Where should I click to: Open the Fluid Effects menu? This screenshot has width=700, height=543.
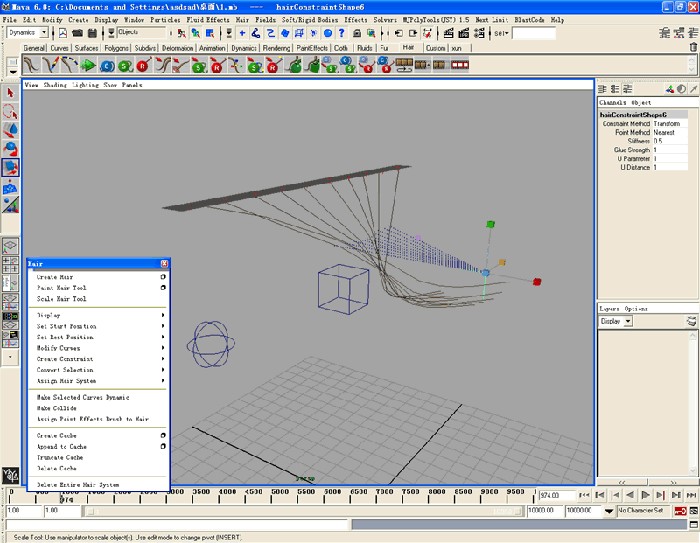click(x=208, y=20)
